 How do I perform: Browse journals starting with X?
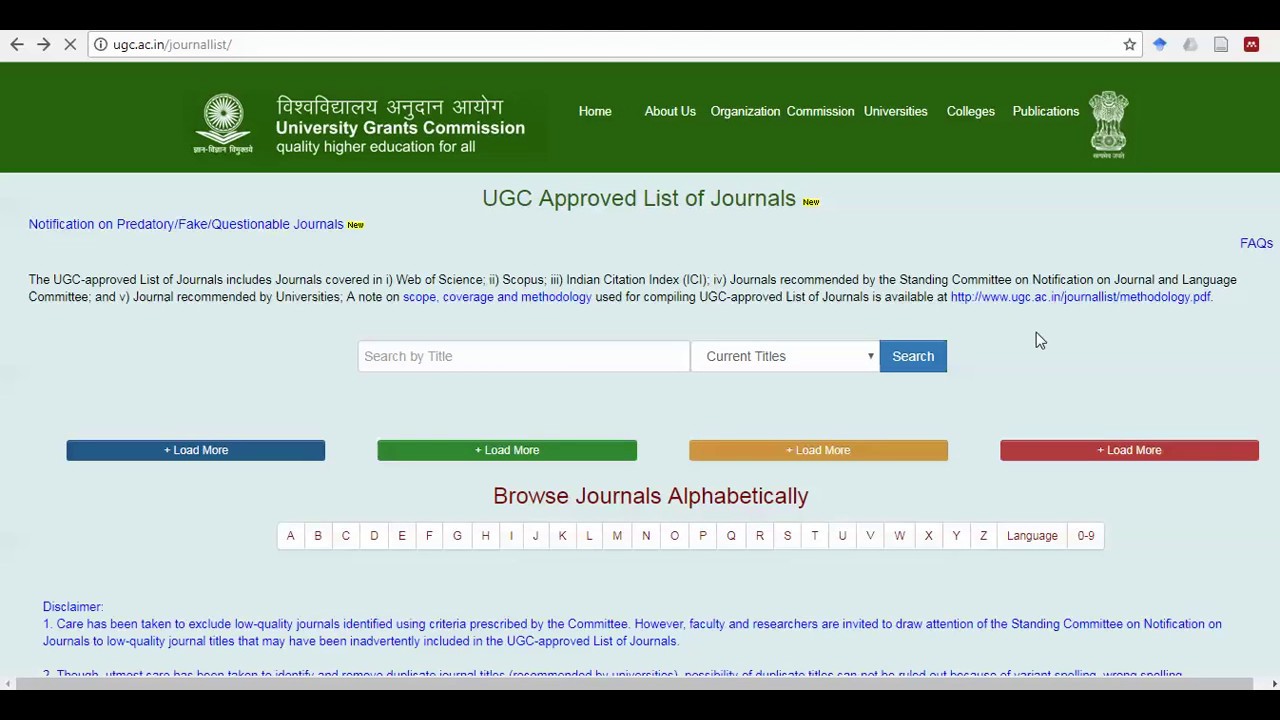pyautogui.click(x=929, y=536)
